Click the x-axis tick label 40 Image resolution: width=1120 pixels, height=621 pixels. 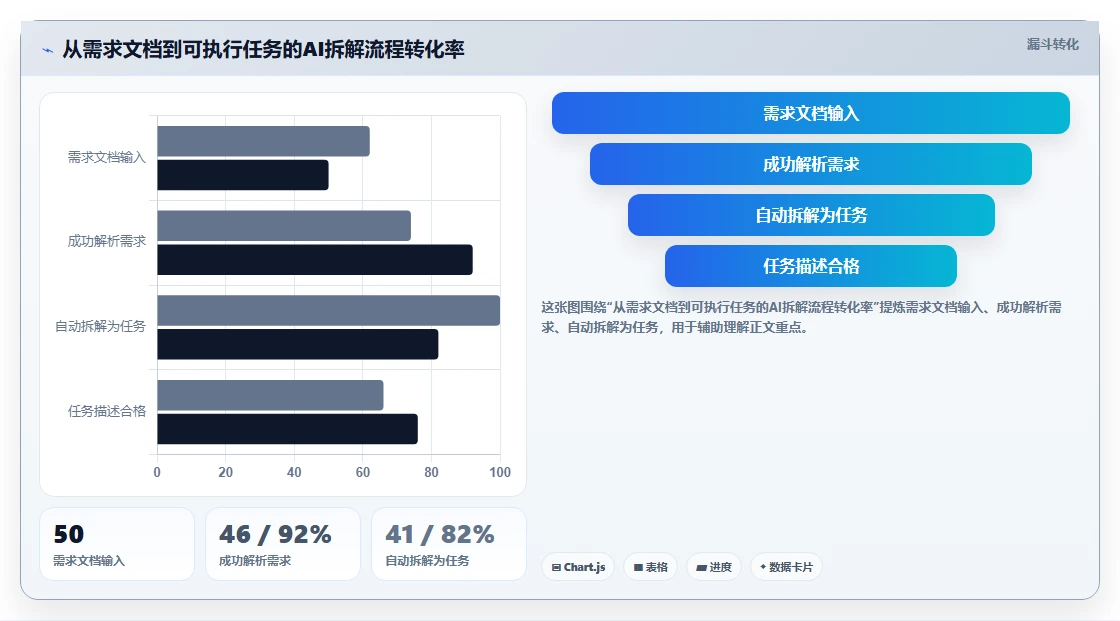point(294,472)
